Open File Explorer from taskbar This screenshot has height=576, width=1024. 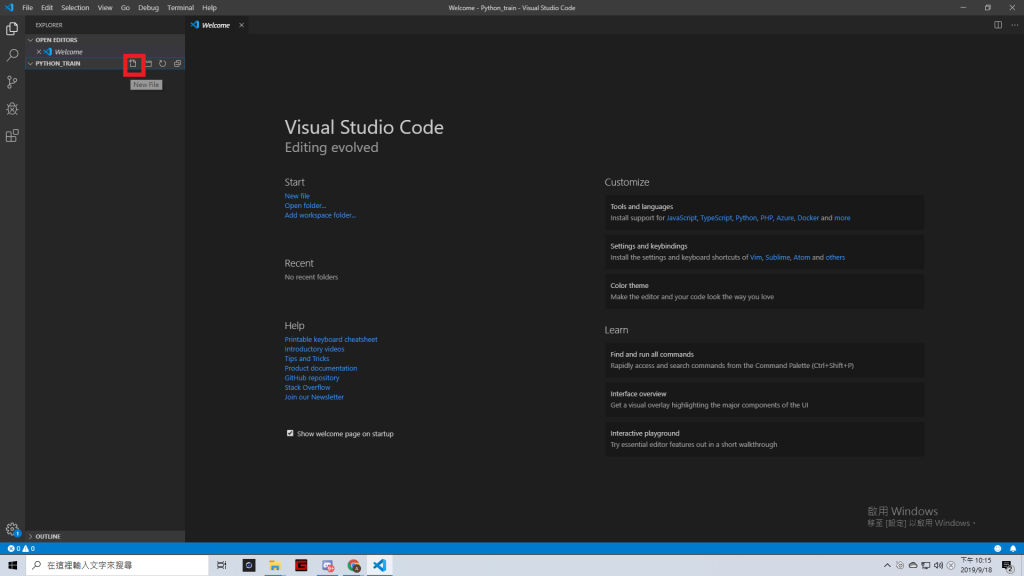click(275, 566)
